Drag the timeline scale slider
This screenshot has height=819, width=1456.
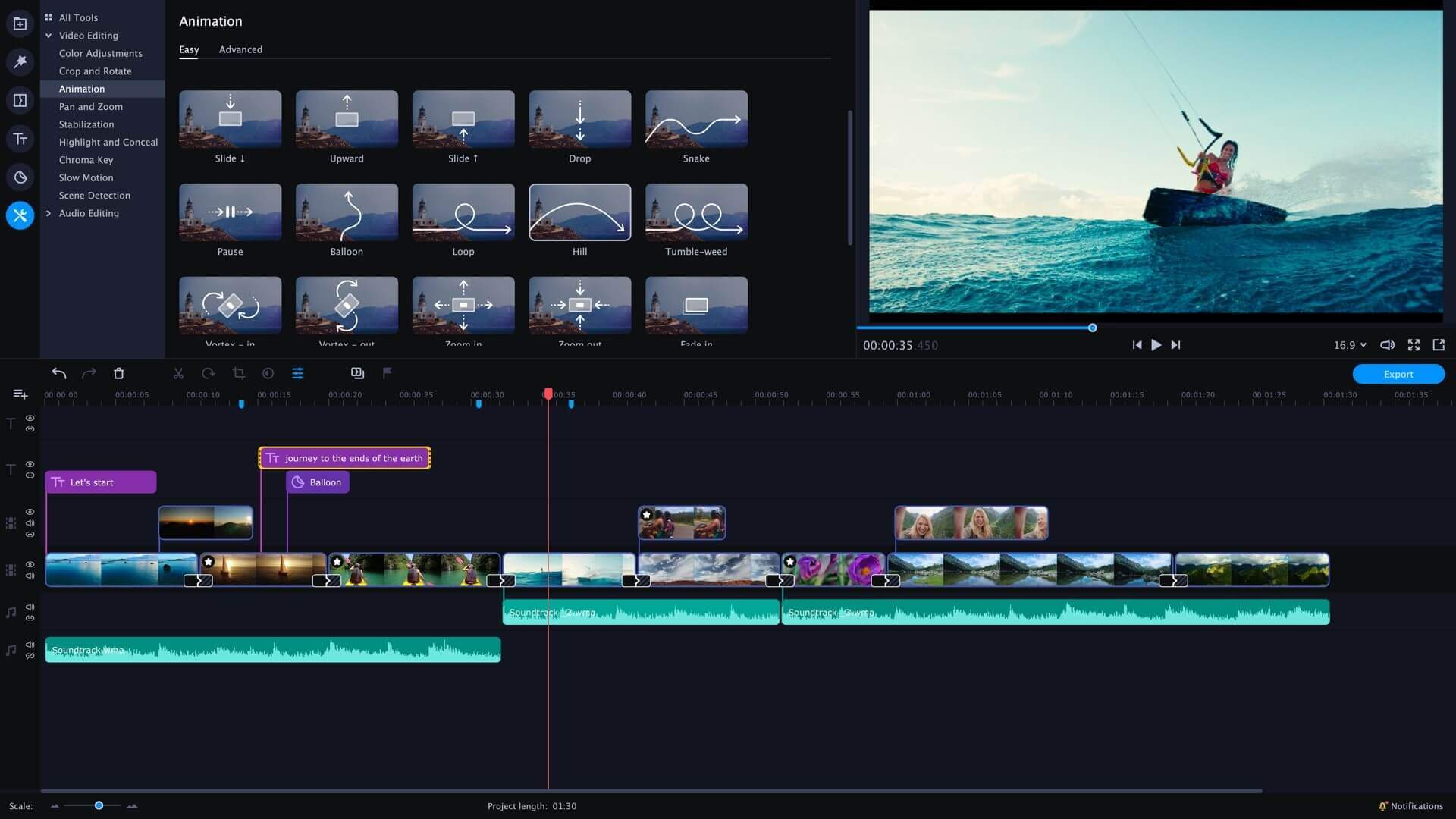pyautogui.click(x=99, y=805)
